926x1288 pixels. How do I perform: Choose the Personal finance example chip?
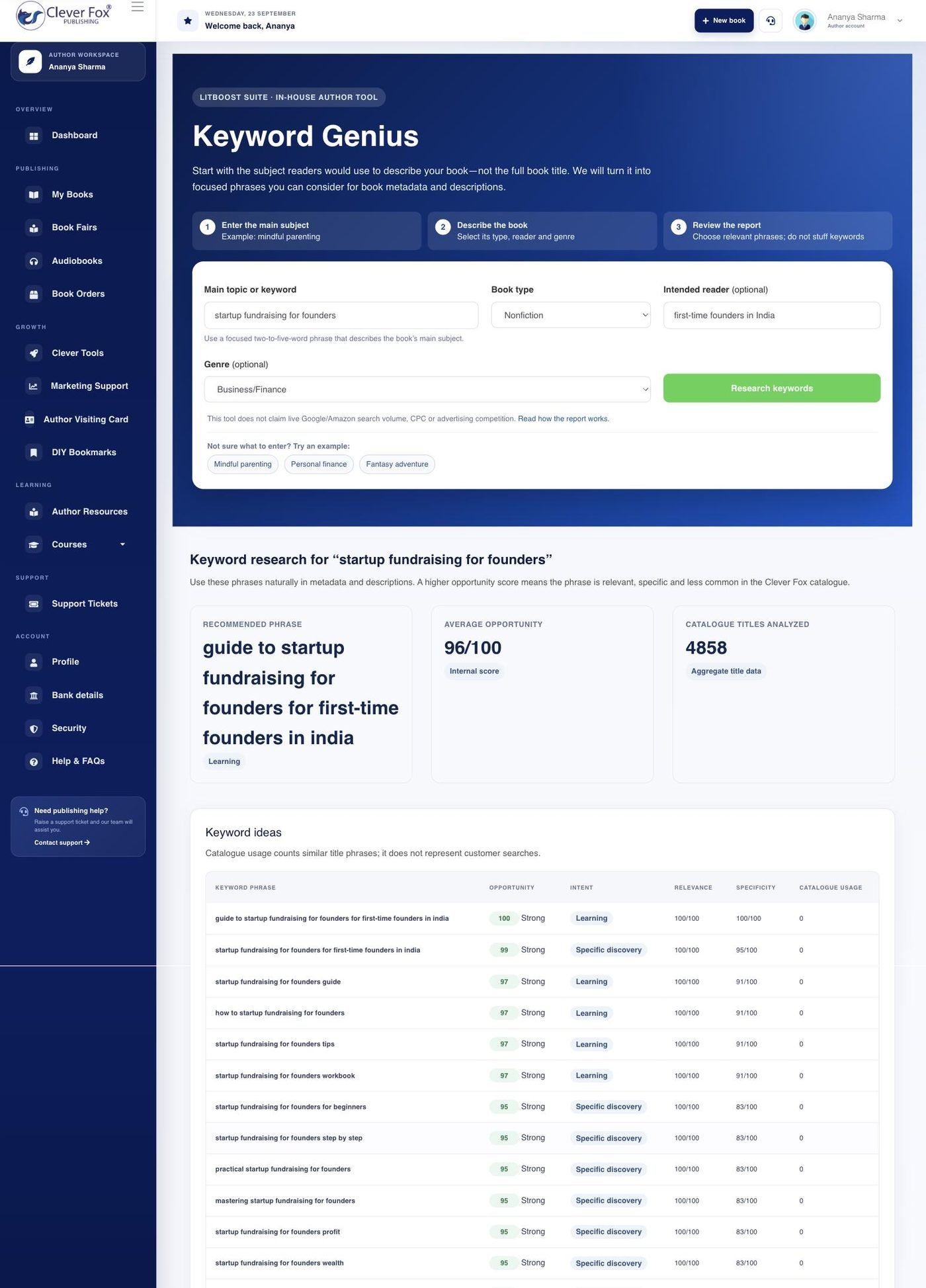pyautogui.click(x=319, y=464)
